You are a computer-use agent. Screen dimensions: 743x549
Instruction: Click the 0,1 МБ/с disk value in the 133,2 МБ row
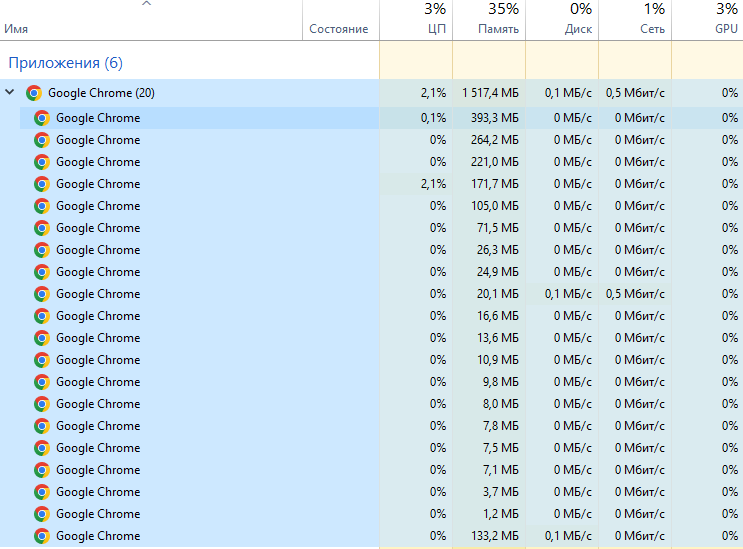(568, 536)
